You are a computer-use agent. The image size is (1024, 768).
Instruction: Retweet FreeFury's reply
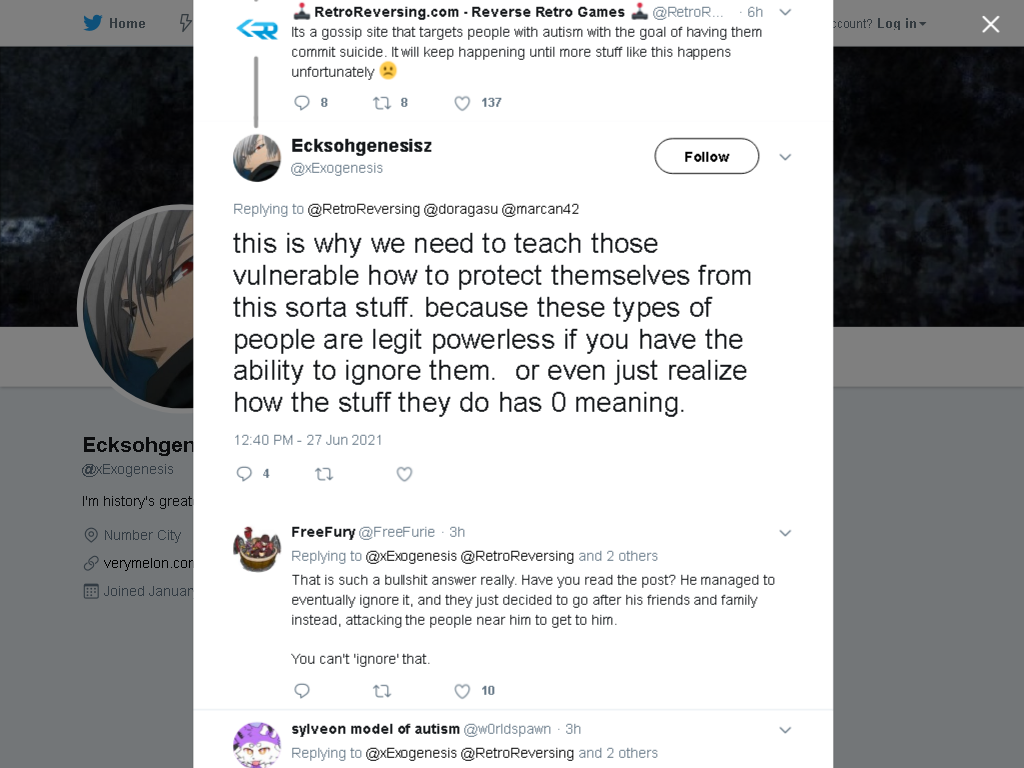pos(382,691)
